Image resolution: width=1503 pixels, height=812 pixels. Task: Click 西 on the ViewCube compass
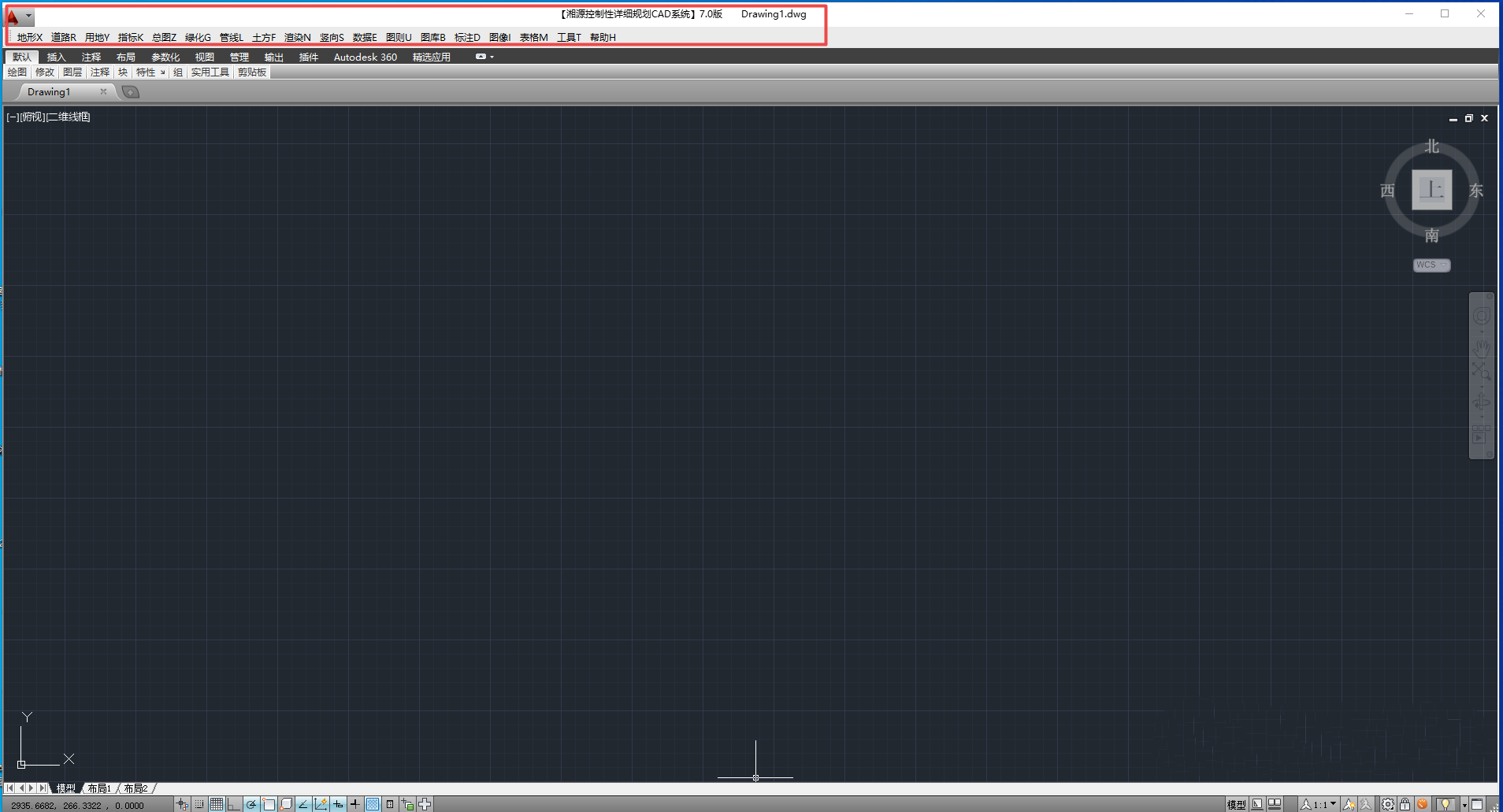click(1387, 191)
